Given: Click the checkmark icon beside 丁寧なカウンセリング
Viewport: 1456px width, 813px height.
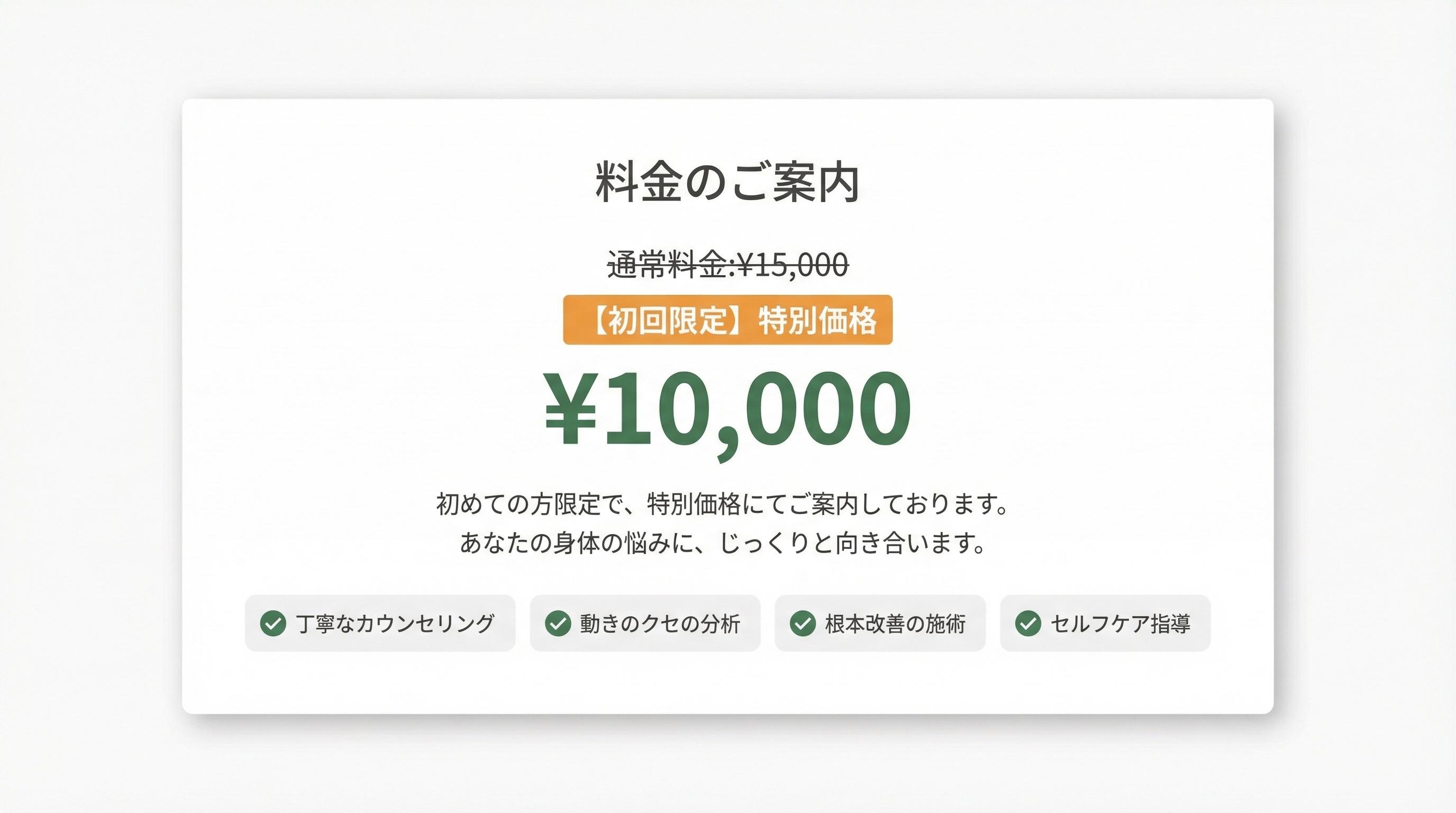Looking at the screenshot, I should pos(272,624).
